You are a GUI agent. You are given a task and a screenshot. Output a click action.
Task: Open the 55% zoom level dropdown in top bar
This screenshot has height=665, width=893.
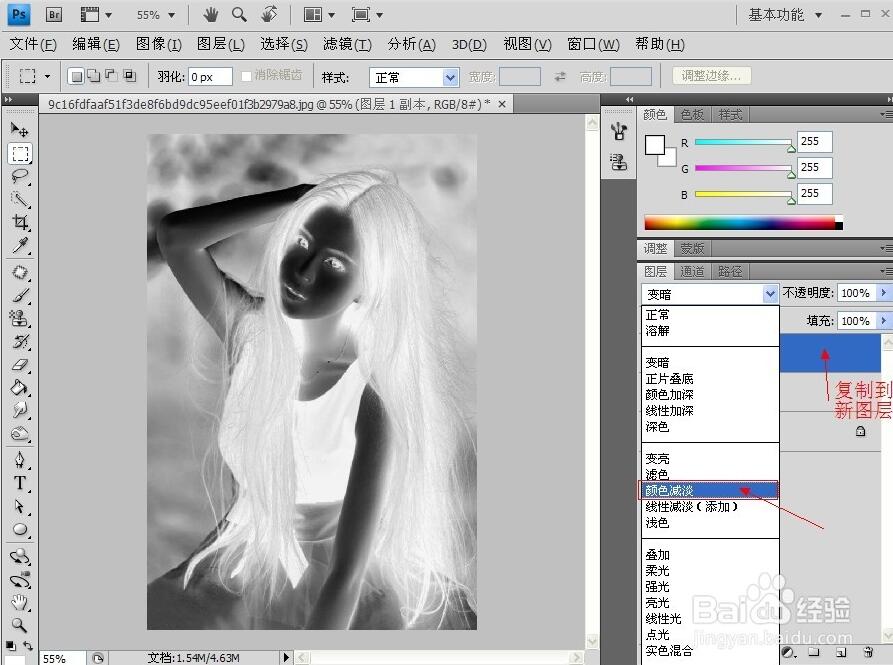pyautogui.click(x=155, y=15)
